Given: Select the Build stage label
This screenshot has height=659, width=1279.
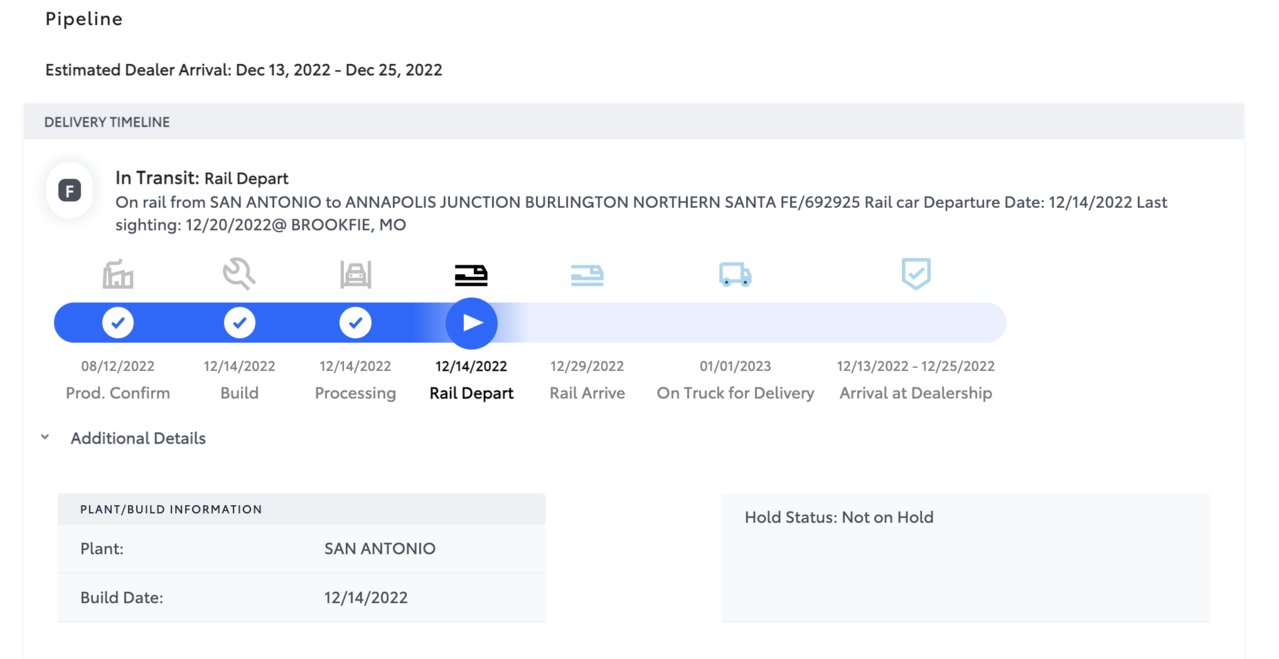Looking at the screenshot, I should 239,393.
